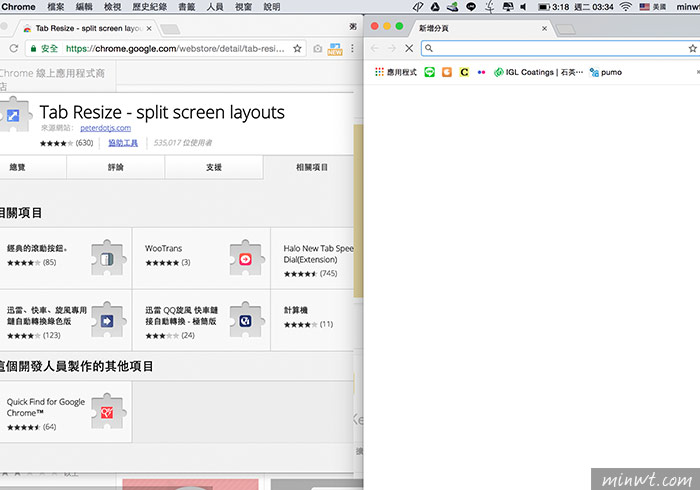700x490 pixels.
Task: Click the LINE chat bubble menu bar icon
Action: [x=471, y=7]
